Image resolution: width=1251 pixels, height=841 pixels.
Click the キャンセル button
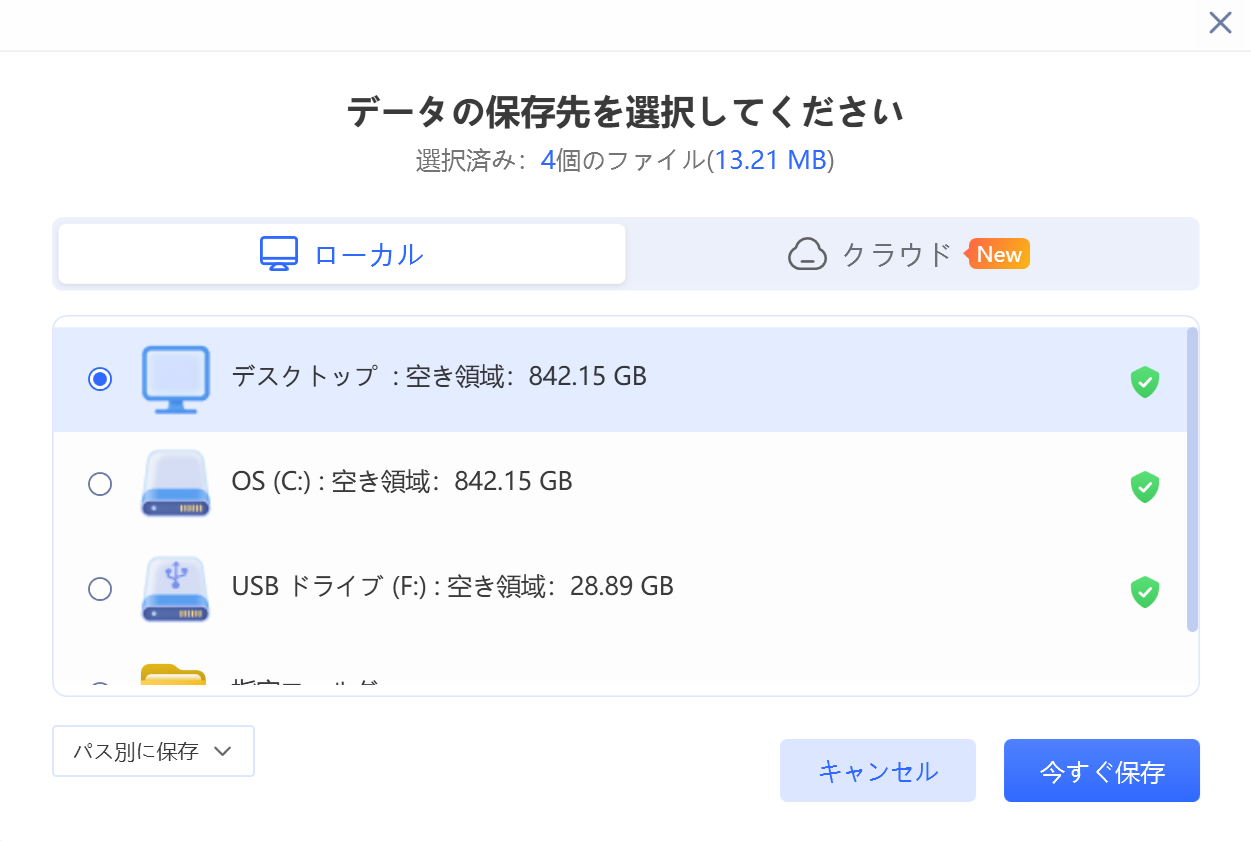tap(877, 770)
